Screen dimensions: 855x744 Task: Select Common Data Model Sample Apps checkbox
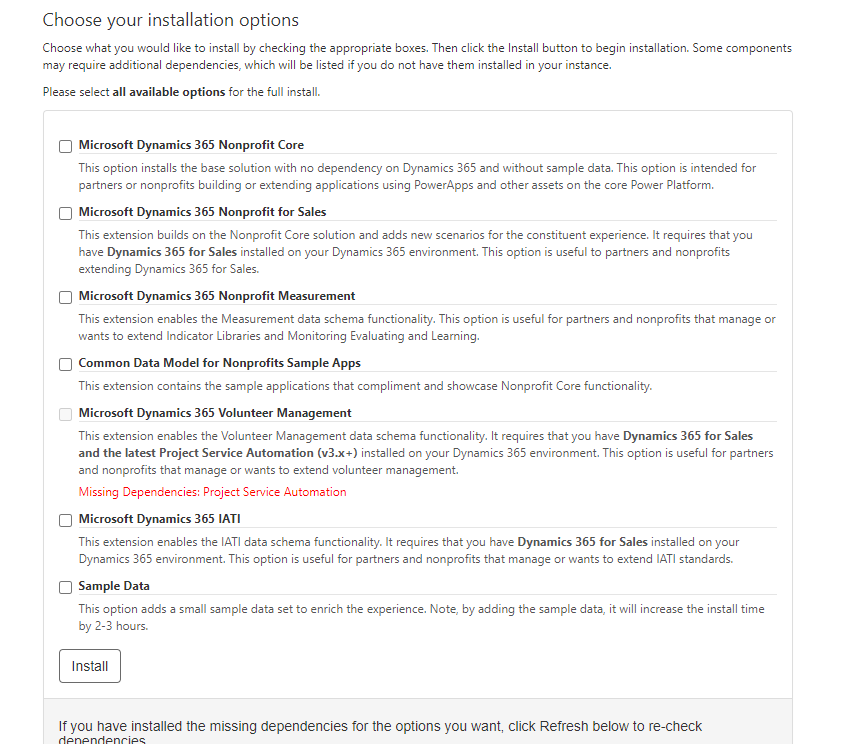coord(65,364)
